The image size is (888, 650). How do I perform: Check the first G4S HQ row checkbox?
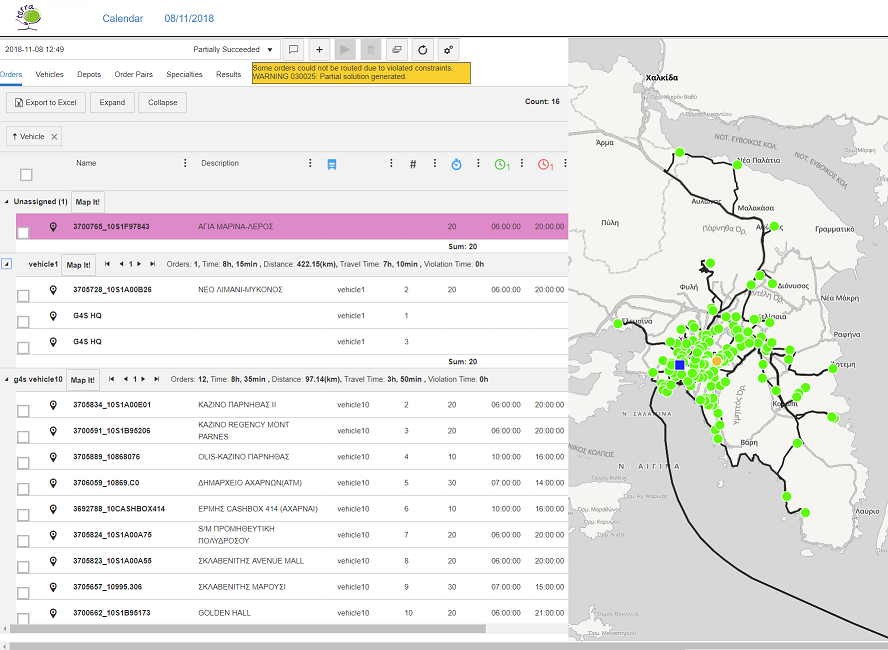[x=23, y=322]
